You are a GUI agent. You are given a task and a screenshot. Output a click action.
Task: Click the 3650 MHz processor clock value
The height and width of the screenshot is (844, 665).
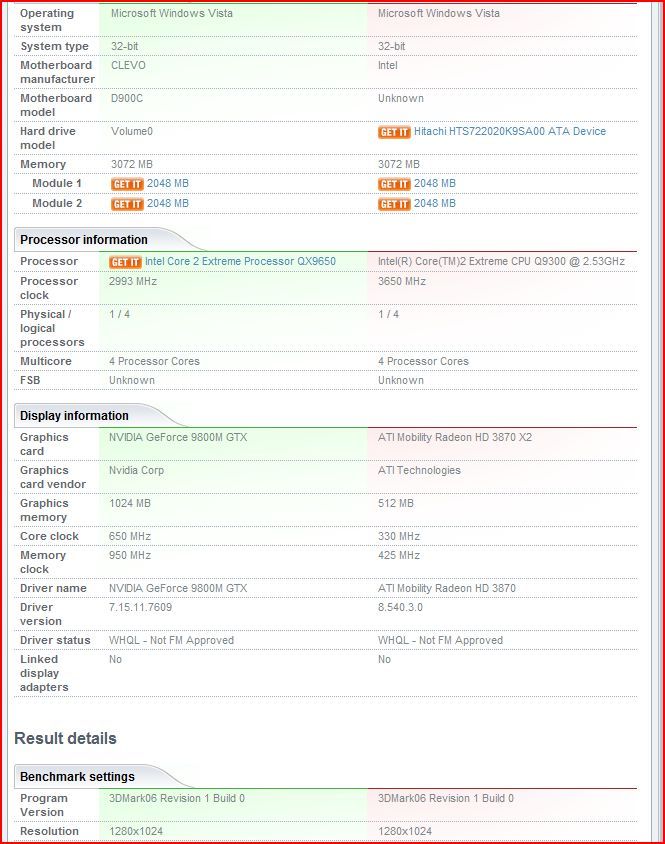[402, 281]
